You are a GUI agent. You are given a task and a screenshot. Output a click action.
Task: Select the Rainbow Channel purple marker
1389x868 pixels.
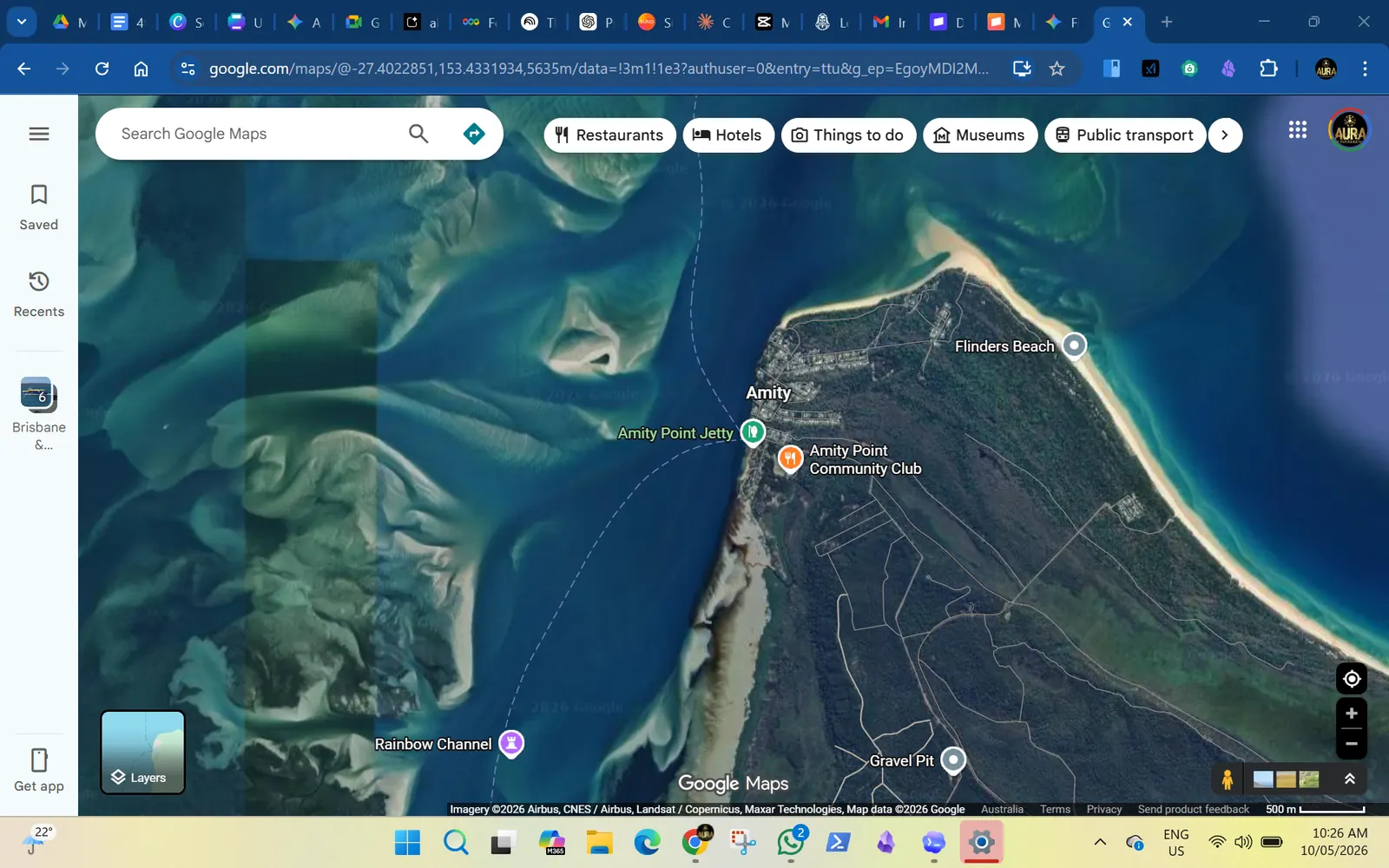[x=511, y=743]
